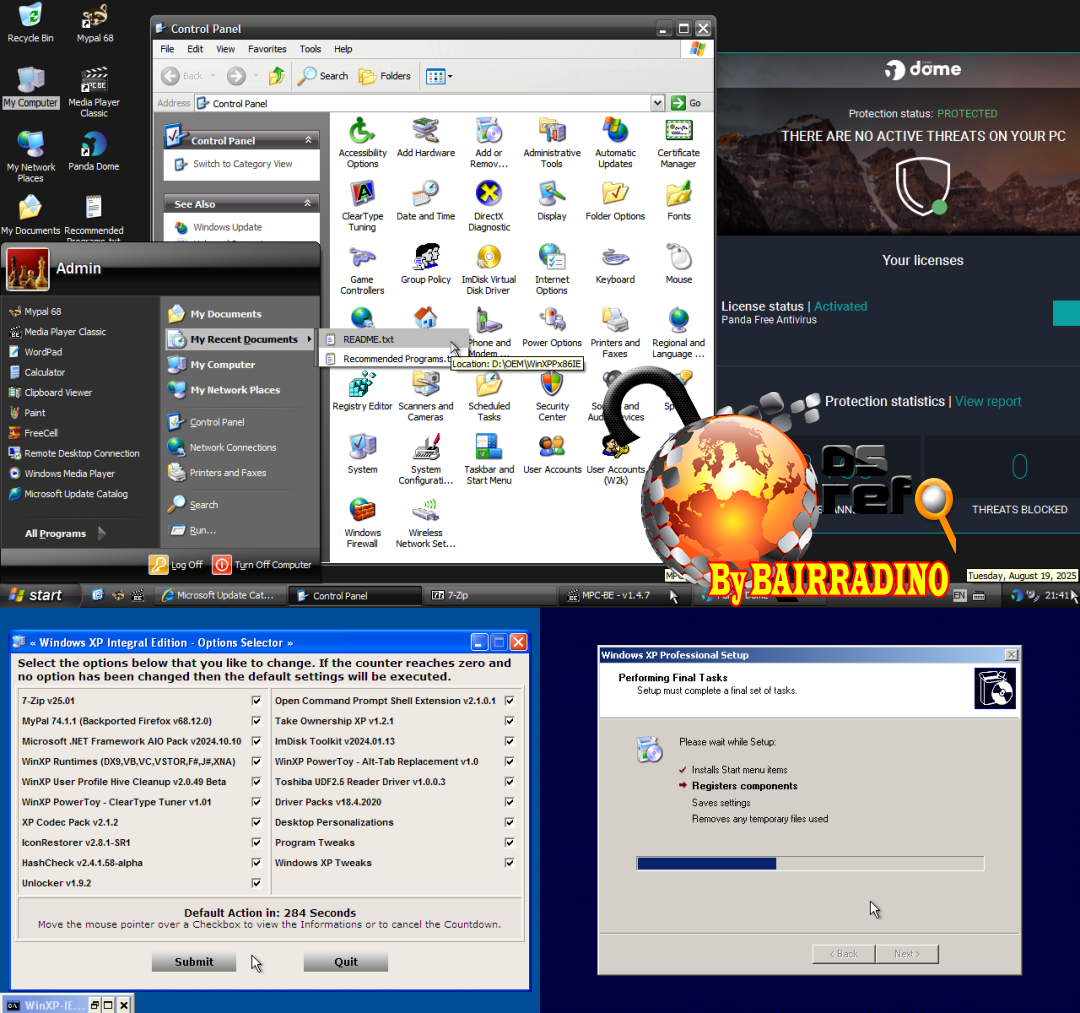Uncheck the 7-Zip v25.01 option
Screen dimensions: 1080x1013
click(256, 700)
